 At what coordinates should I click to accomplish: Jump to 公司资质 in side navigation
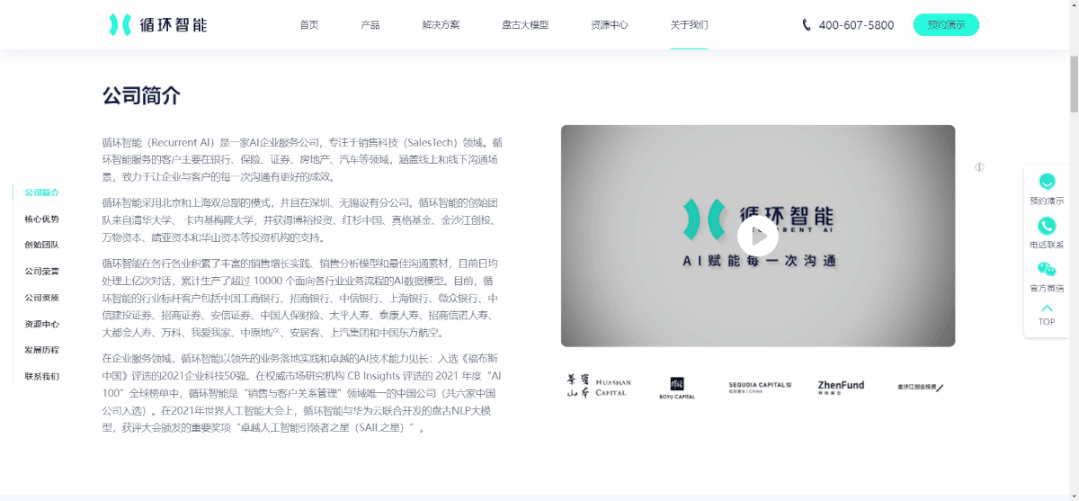[42, 298]
